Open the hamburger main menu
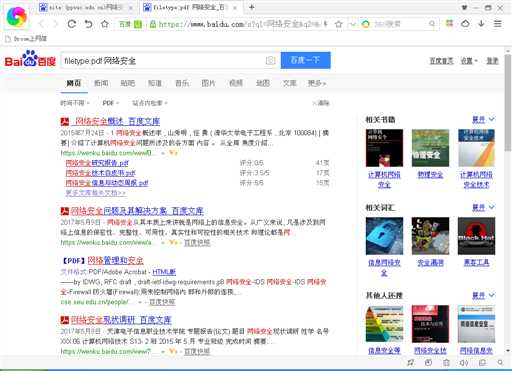512x371 pixels. tap(498, 23)
